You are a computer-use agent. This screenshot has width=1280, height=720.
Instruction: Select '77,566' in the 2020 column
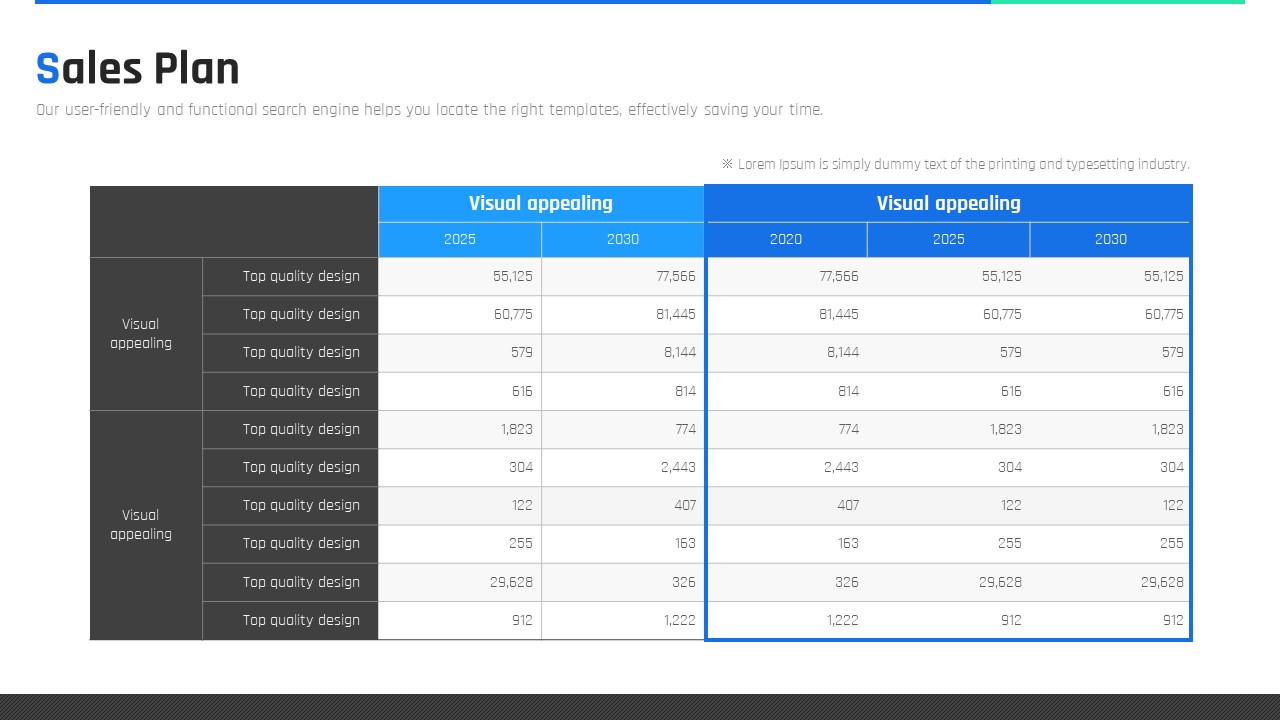[839, 276]
